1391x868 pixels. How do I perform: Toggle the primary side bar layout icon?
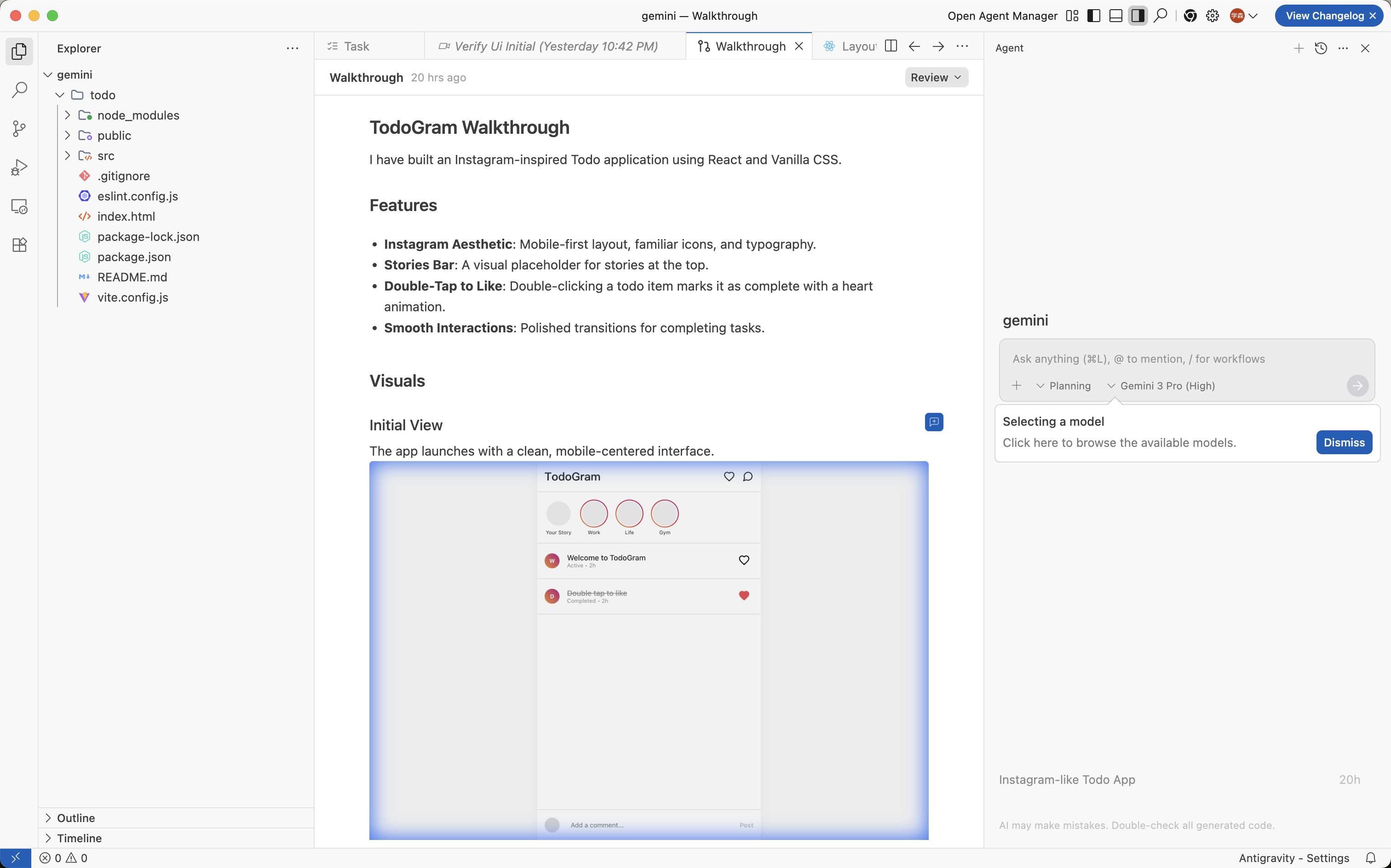point(1093,16)
